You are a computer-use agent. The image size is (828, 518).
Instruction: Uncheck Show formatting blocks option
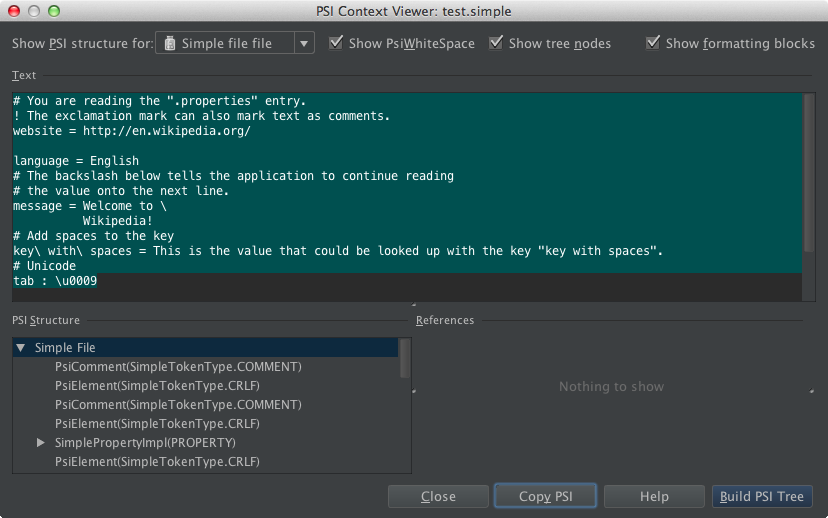tap(653, 43)
